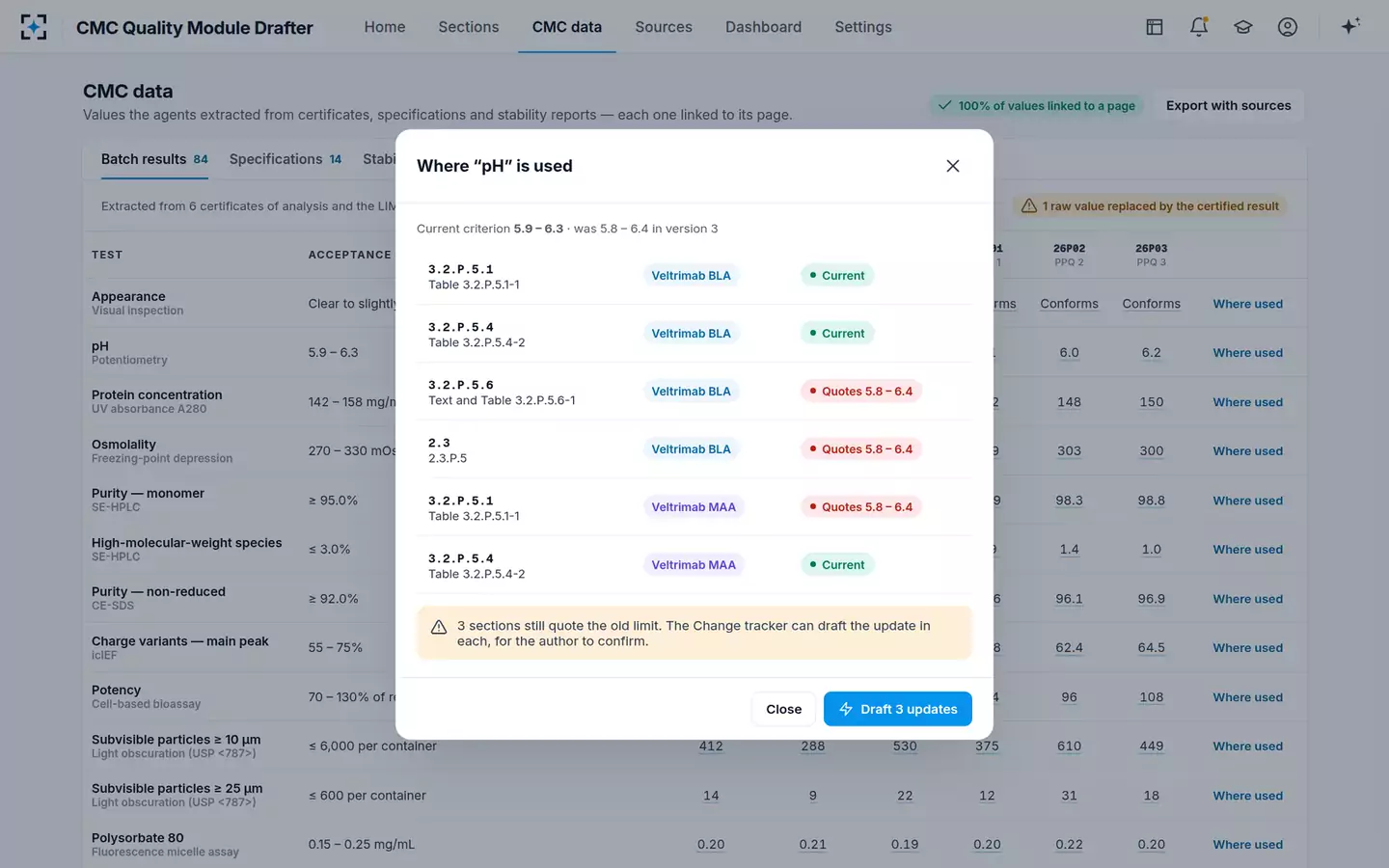Click Where used link for Potency row
This screenshot has width=1389, height=868.
pos(1248,697)
